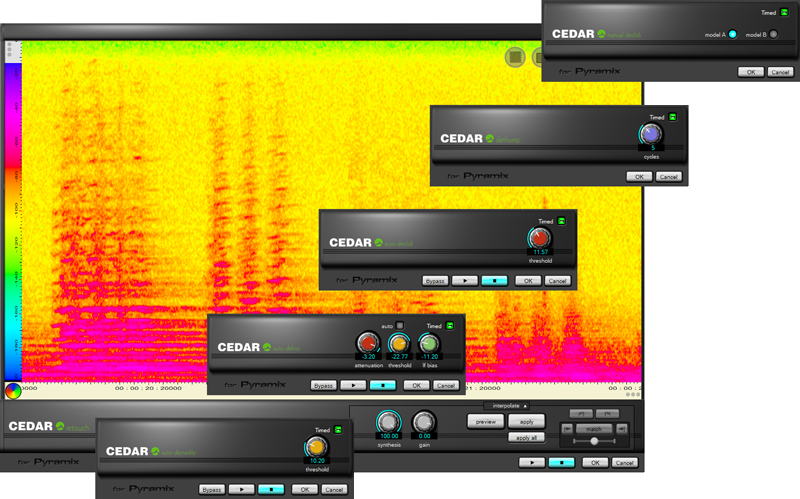800x499 pixels.
Task: Stop playback in the retouch window
Action: [x=561, y=462]
